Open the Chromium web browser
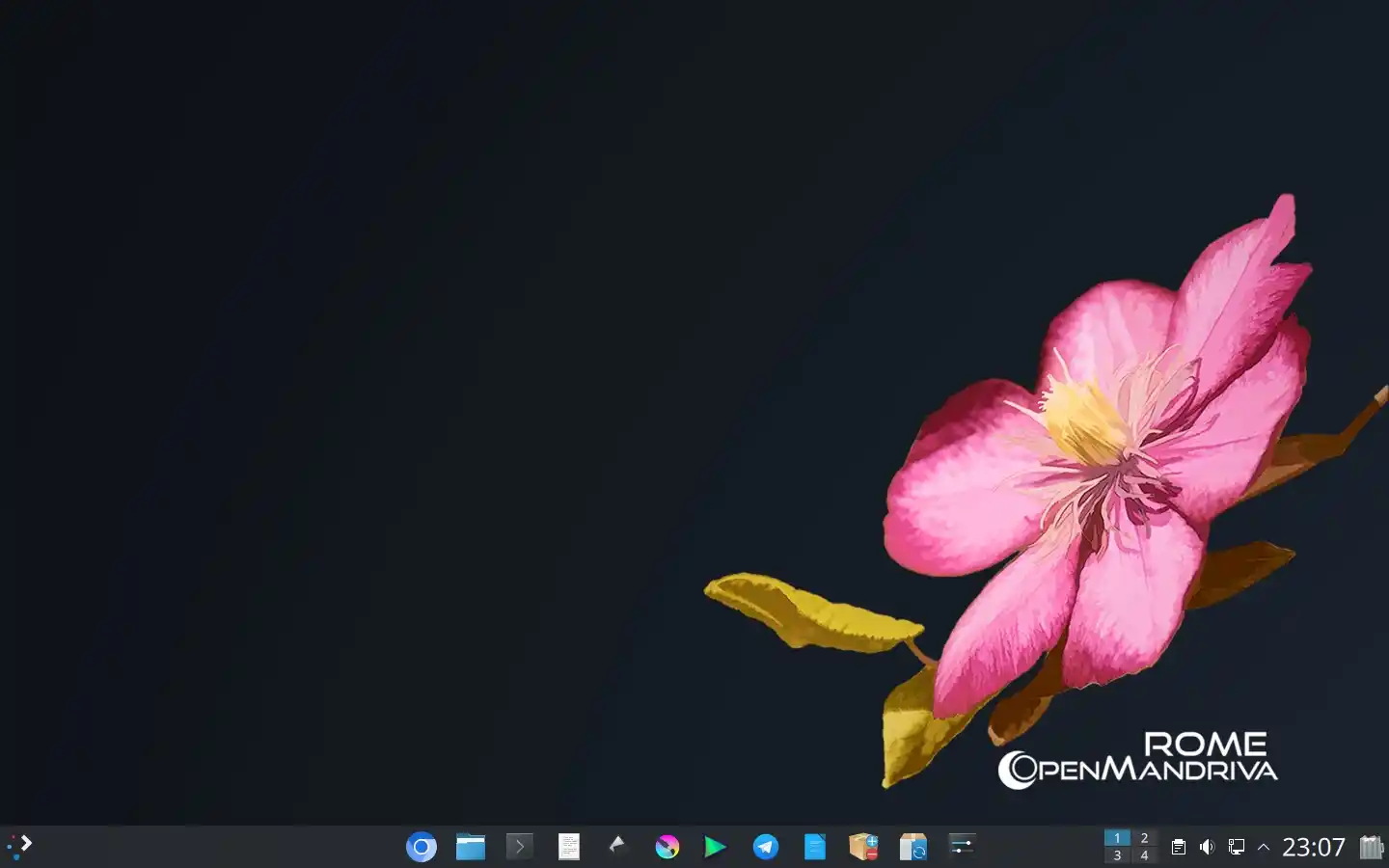 pyautogui.click(x=422, y=847)
